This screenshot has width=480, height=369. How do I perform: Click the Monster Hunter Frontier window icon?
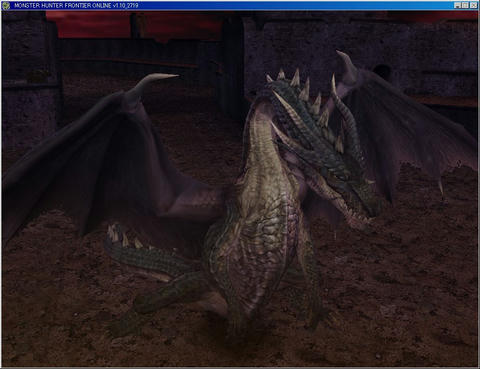(x=6, y=5)
